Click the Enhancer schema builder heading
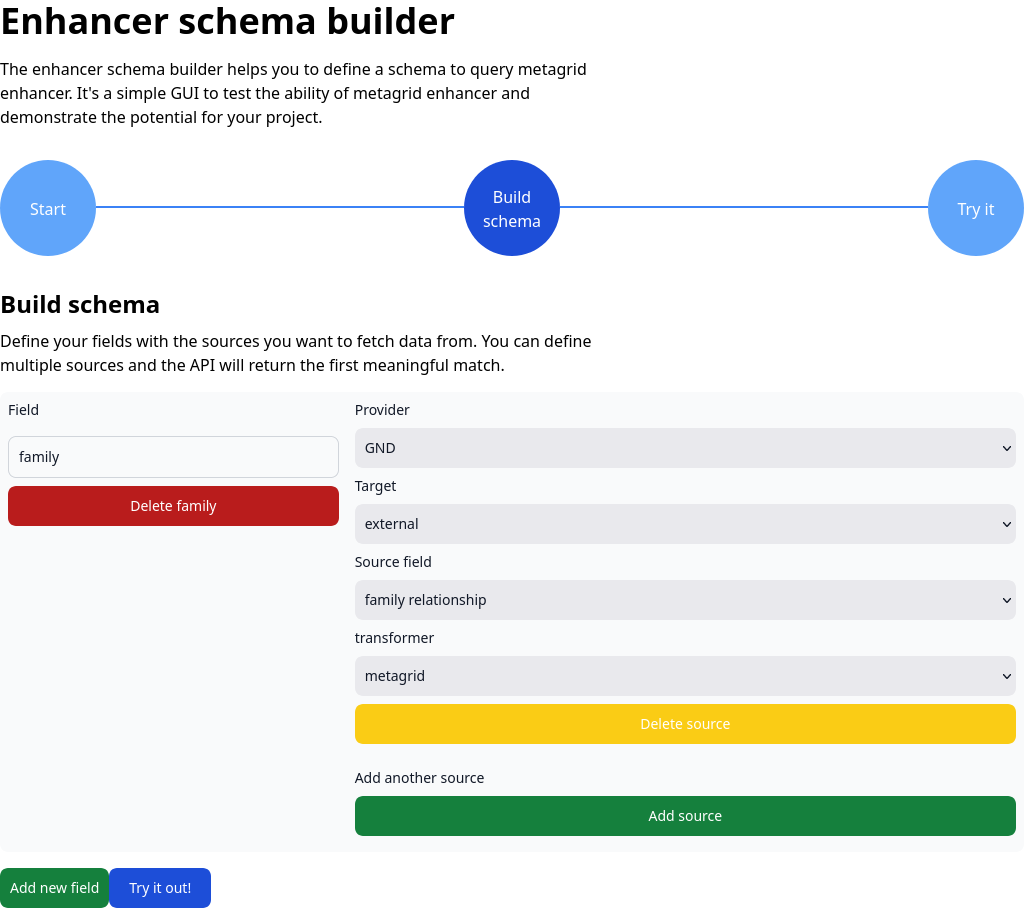This screenshot has height=916, width=1024. point(227,21)
